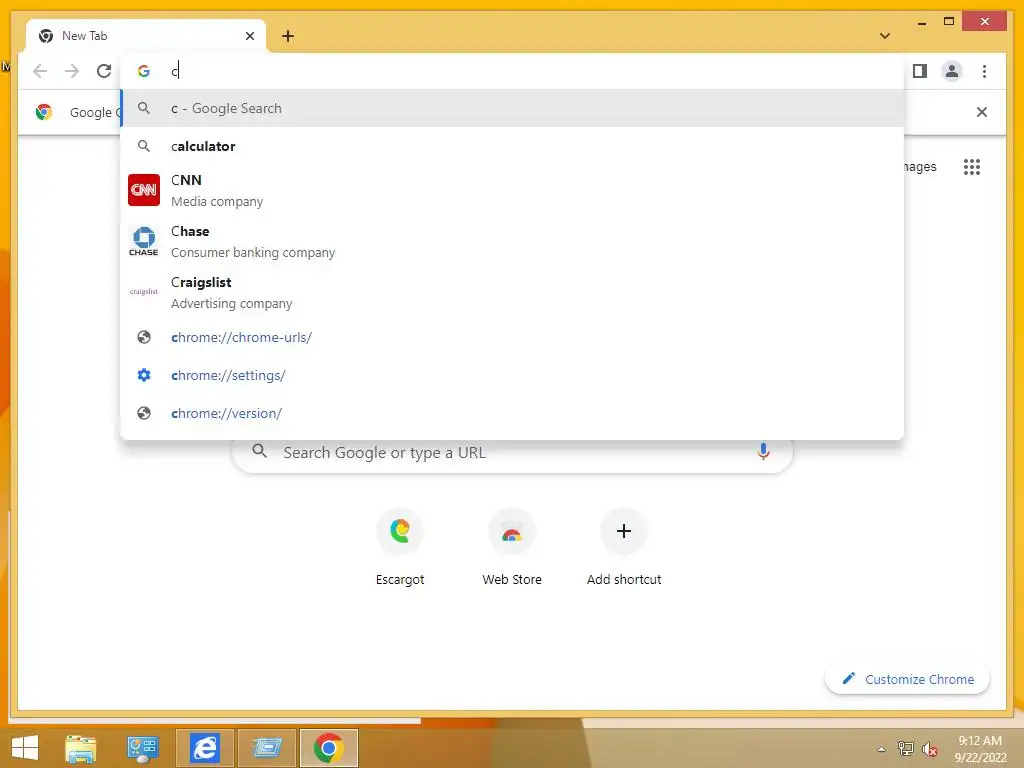
Task: Click the Chrome taskbar icon
Action: [x=329, y=748]
